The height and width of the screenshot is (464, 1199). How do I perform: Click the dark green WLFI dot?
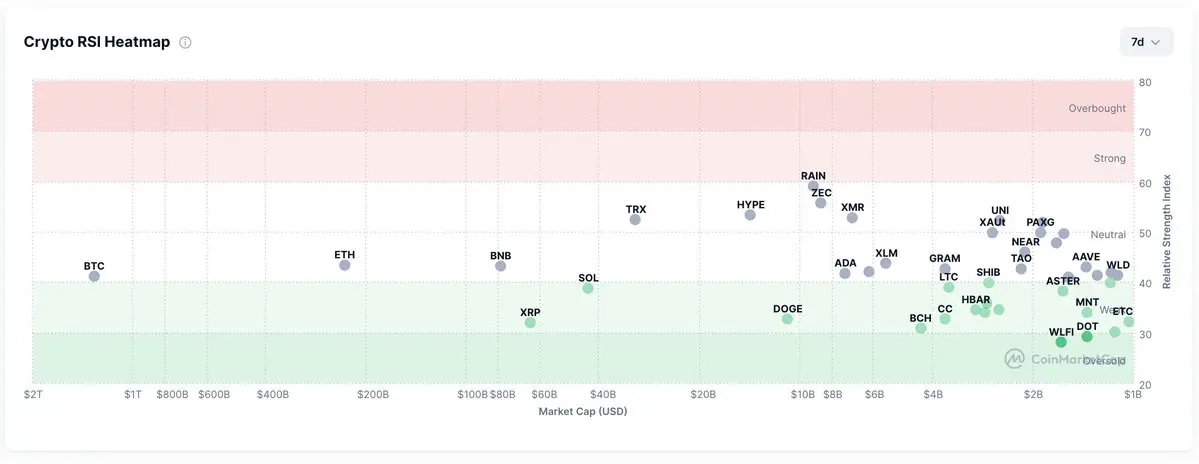[x=1061, y=342]
